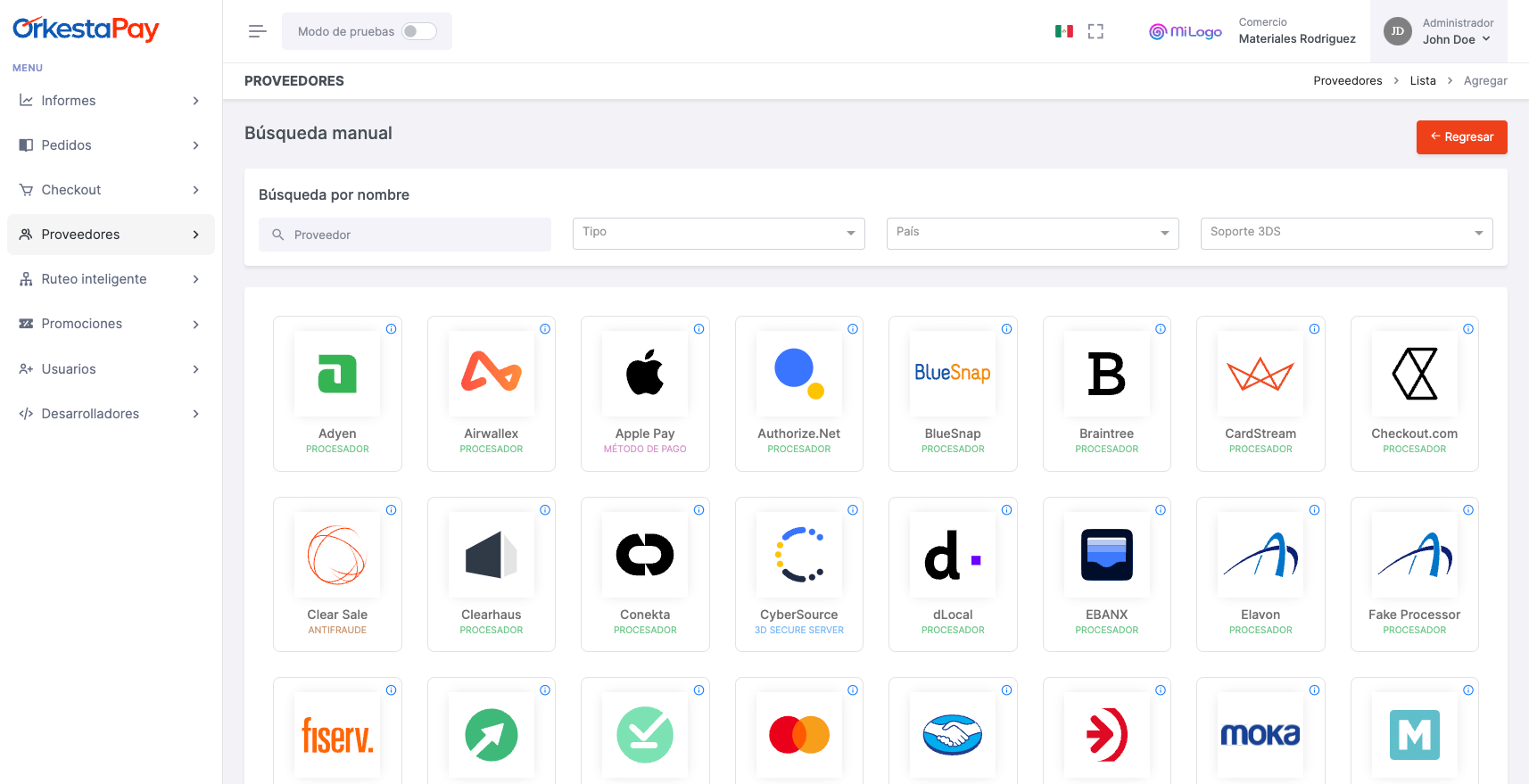Open the País dropdown
Image resolution: width=1529 pixels, height=784 pixels.
point(1033,234)
